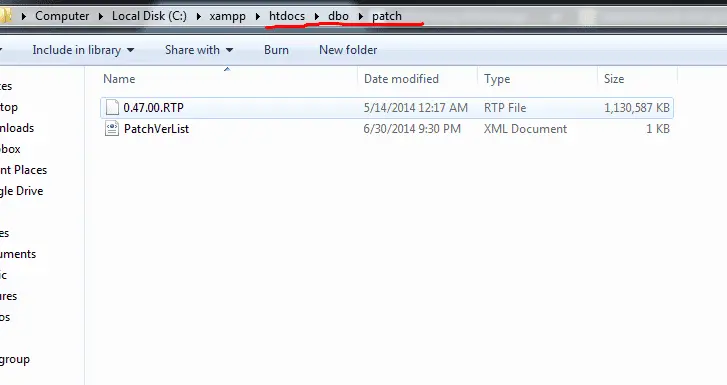
Task: Click the 1 KB size cell
Action: click(658, 129)
